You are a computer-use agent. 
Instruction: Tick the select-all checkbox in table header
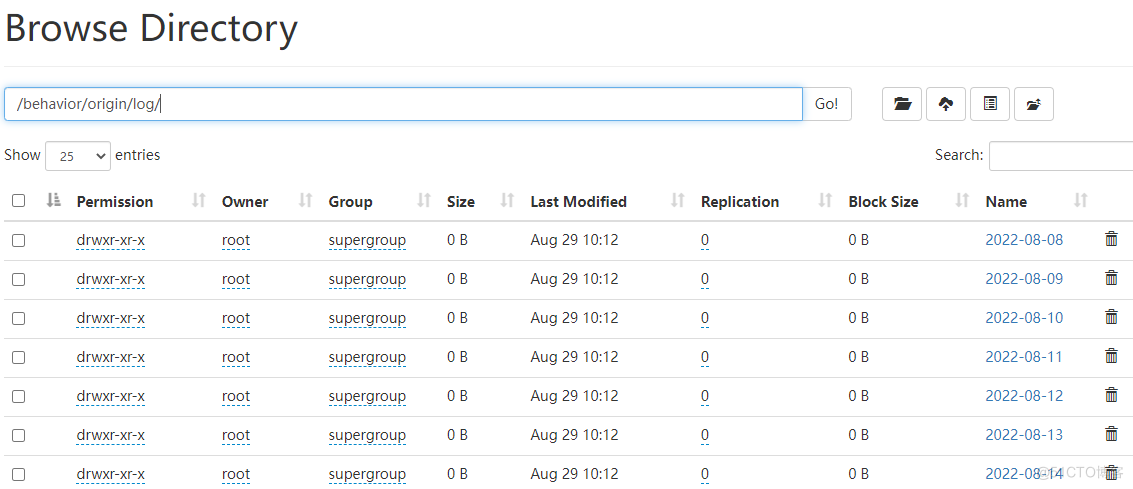tap(18, 201)
